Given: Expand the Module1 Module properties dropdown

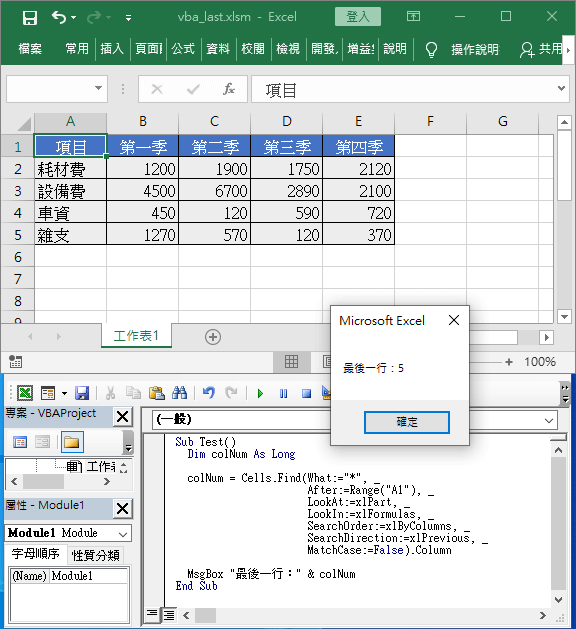Looking at the screenshot, I should click(x=123, y=534).
